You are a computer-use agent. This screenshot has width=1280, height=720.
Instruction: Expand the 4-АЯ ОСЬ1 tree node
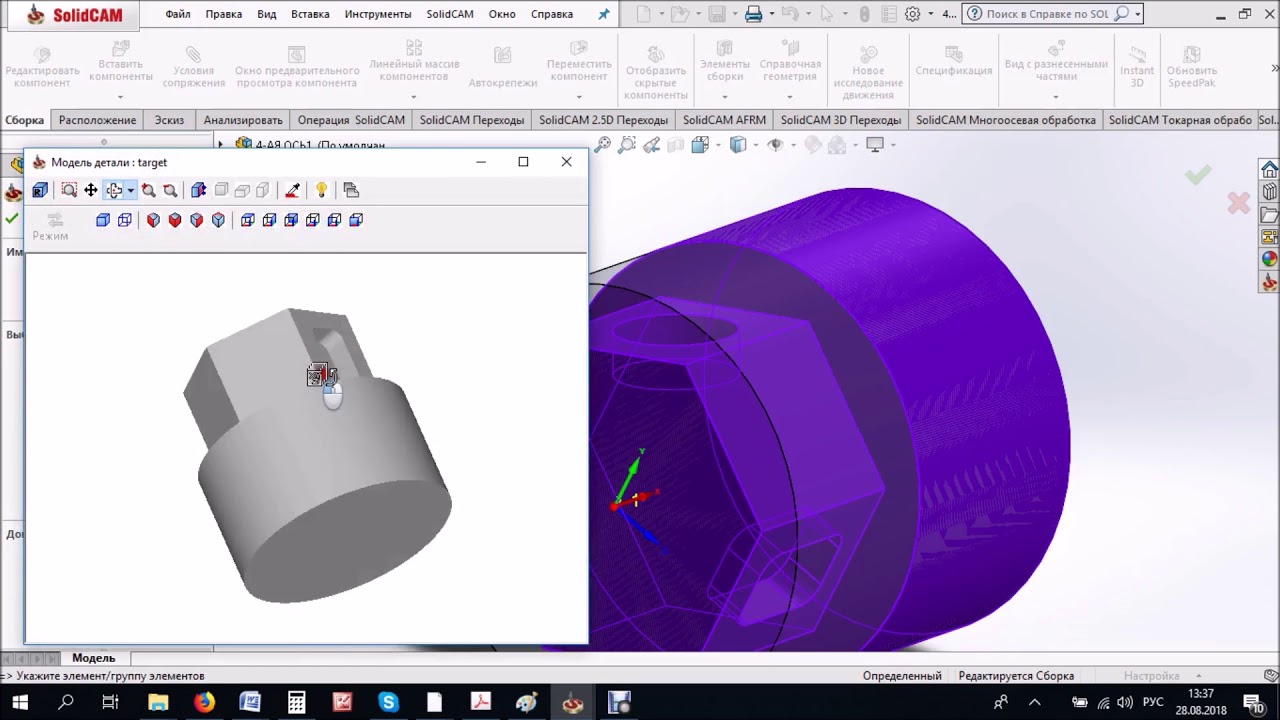coord(221,145)
